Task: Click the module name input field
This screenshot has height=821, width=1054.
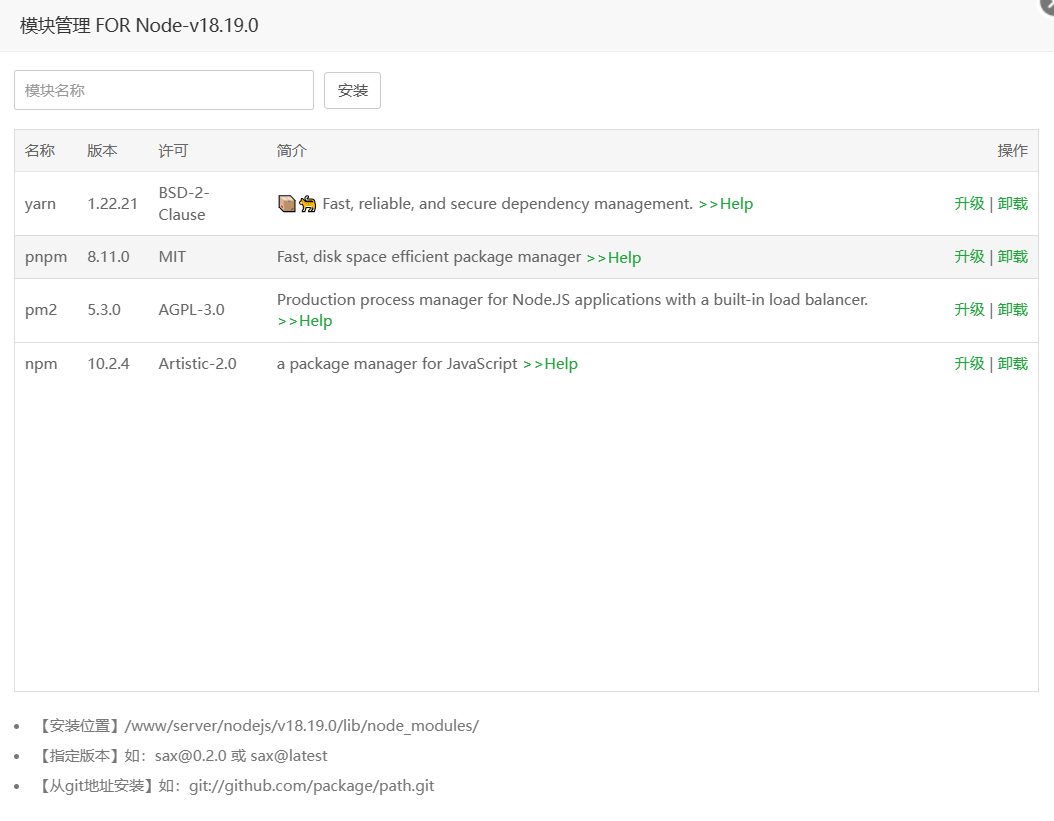Action: 163,90
